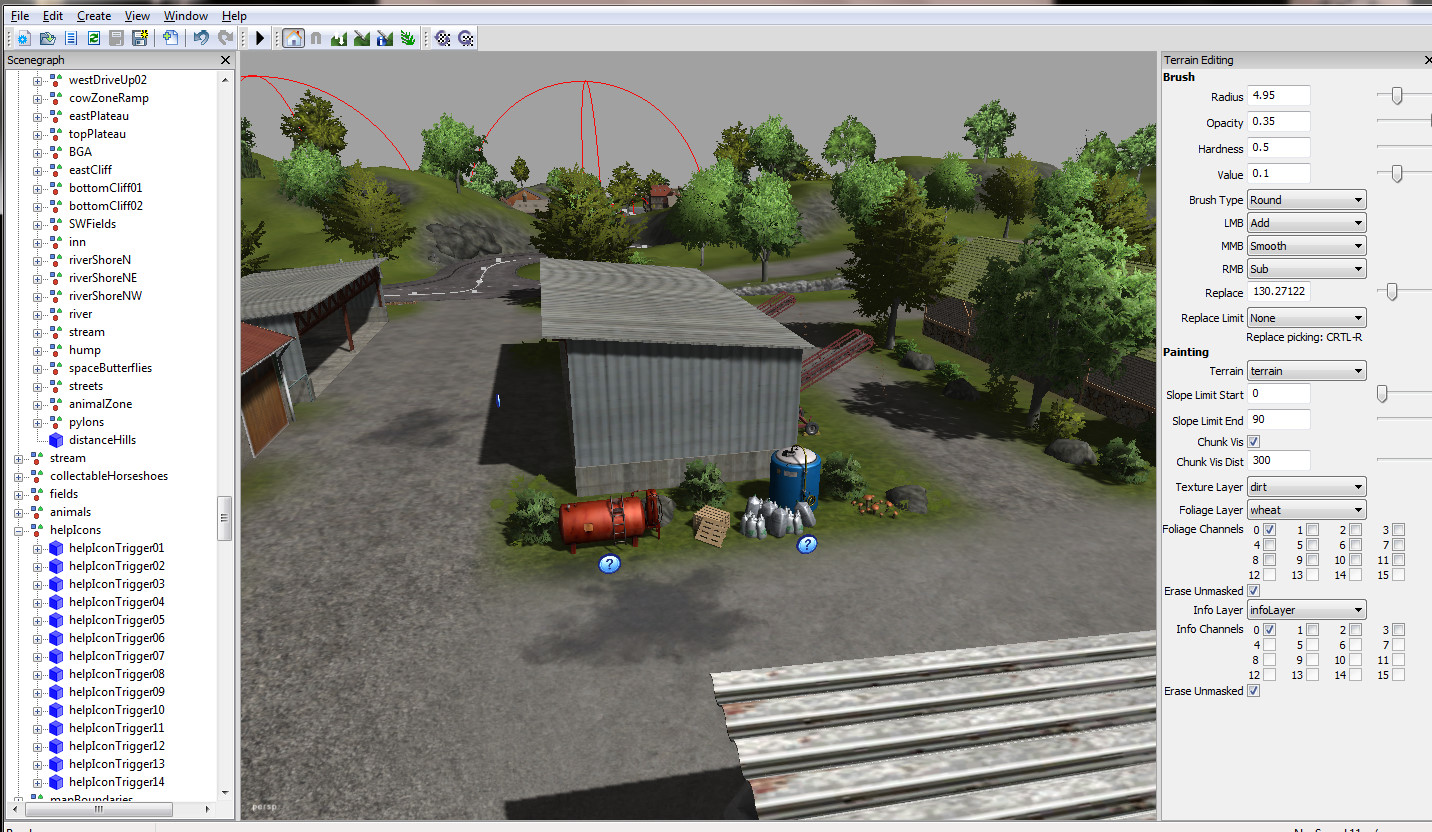Start the game with the Play icon
Screen dimensions: 1432x832
tap(260, 38)
